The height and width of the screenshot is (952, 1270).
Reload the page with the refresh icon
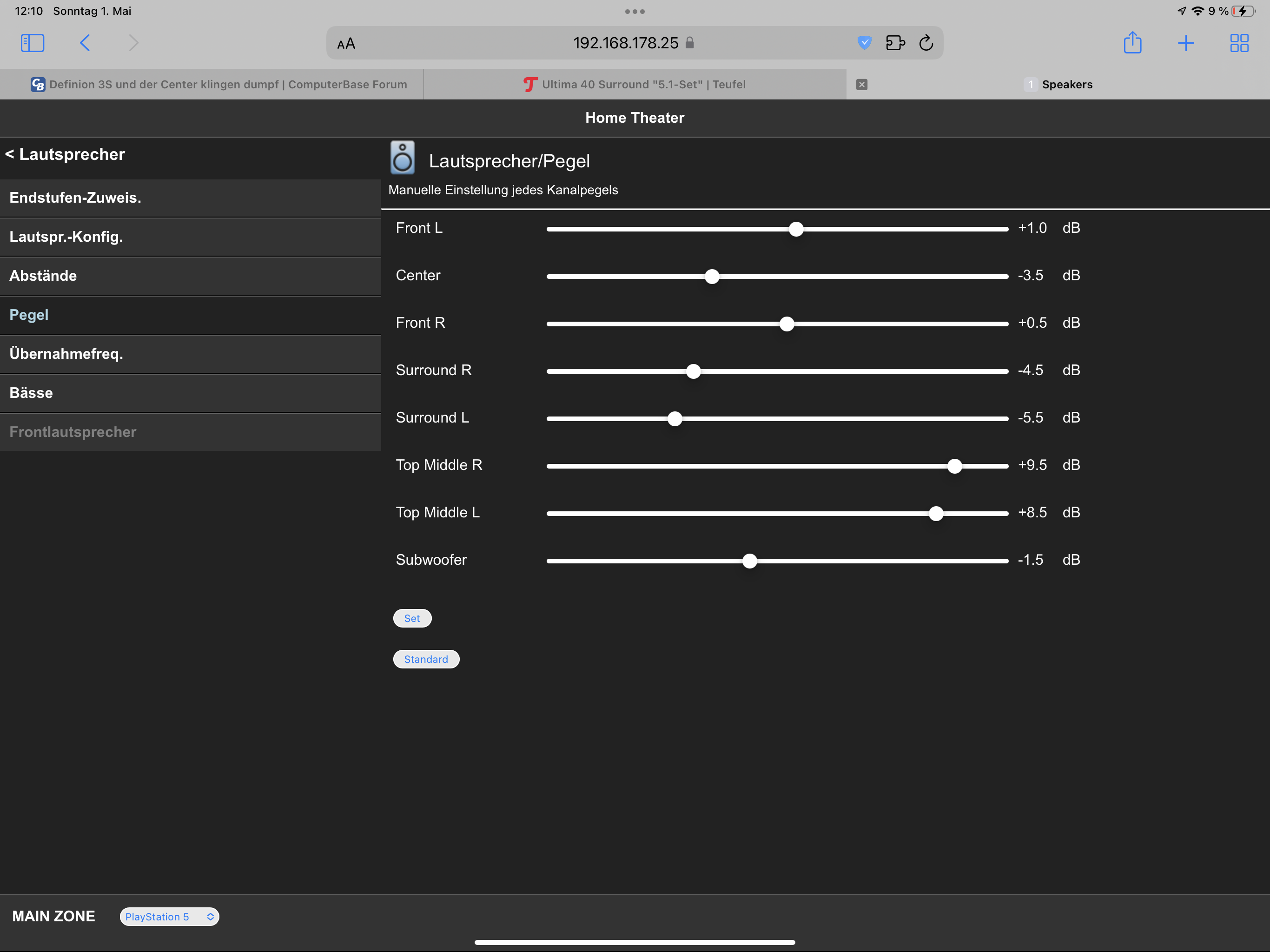coord(926,43)
